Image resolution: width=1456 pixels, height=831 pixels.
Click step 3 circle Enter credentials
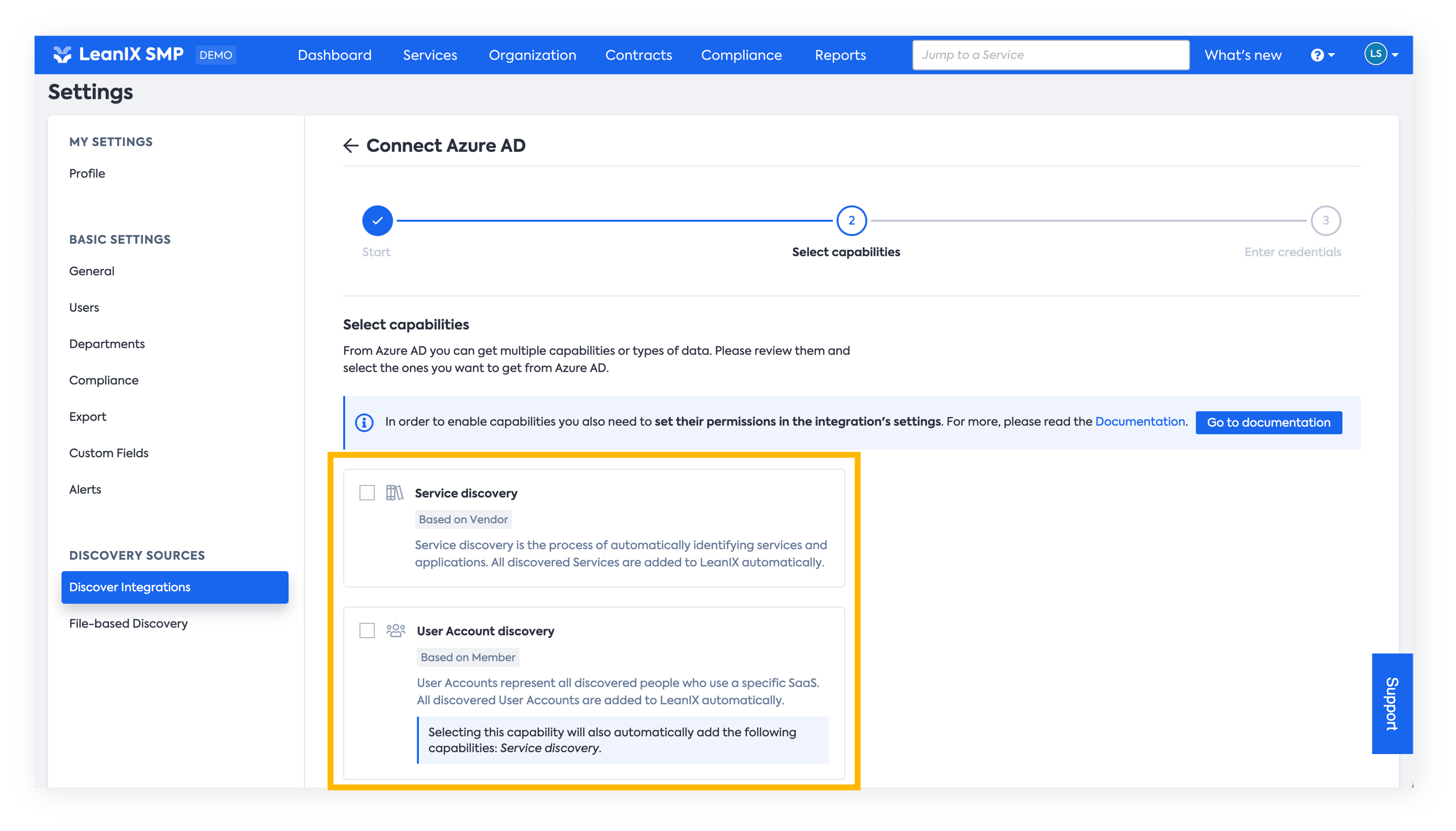pyautogui.click(x=1325, y=220)
